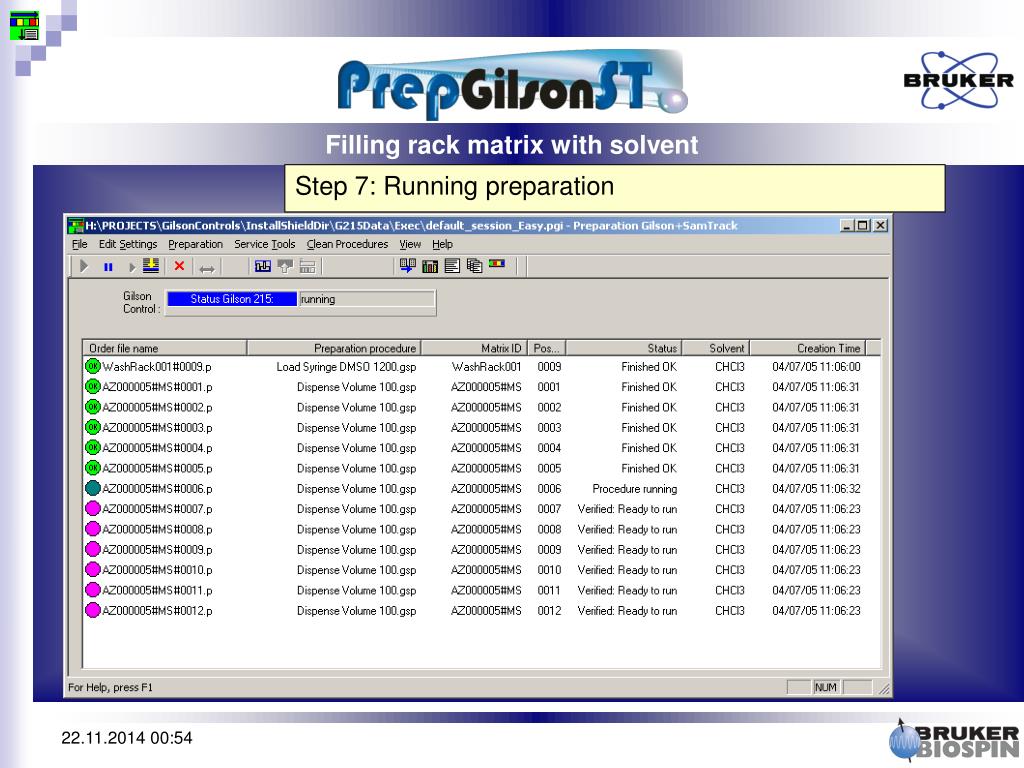Click 'For Help, press F1' status bar text
1024x768 pixels.
point(110,687)
